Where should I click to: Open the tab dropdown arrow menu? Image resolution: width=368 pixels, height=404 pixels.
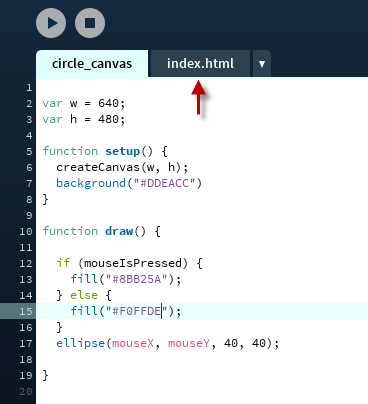(262, 64)
